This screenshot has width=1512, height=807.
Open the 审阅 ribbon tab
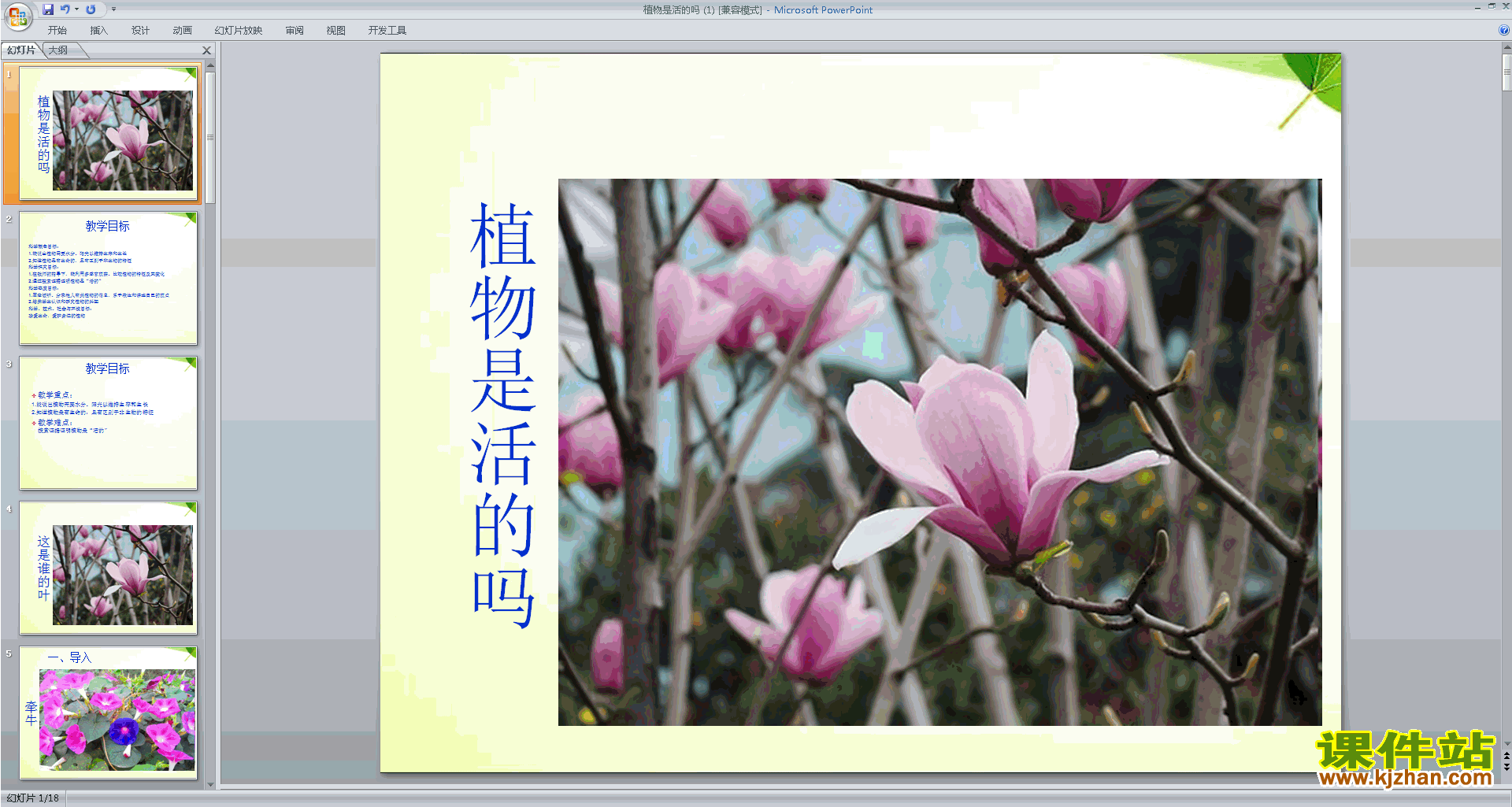(295, 31)
